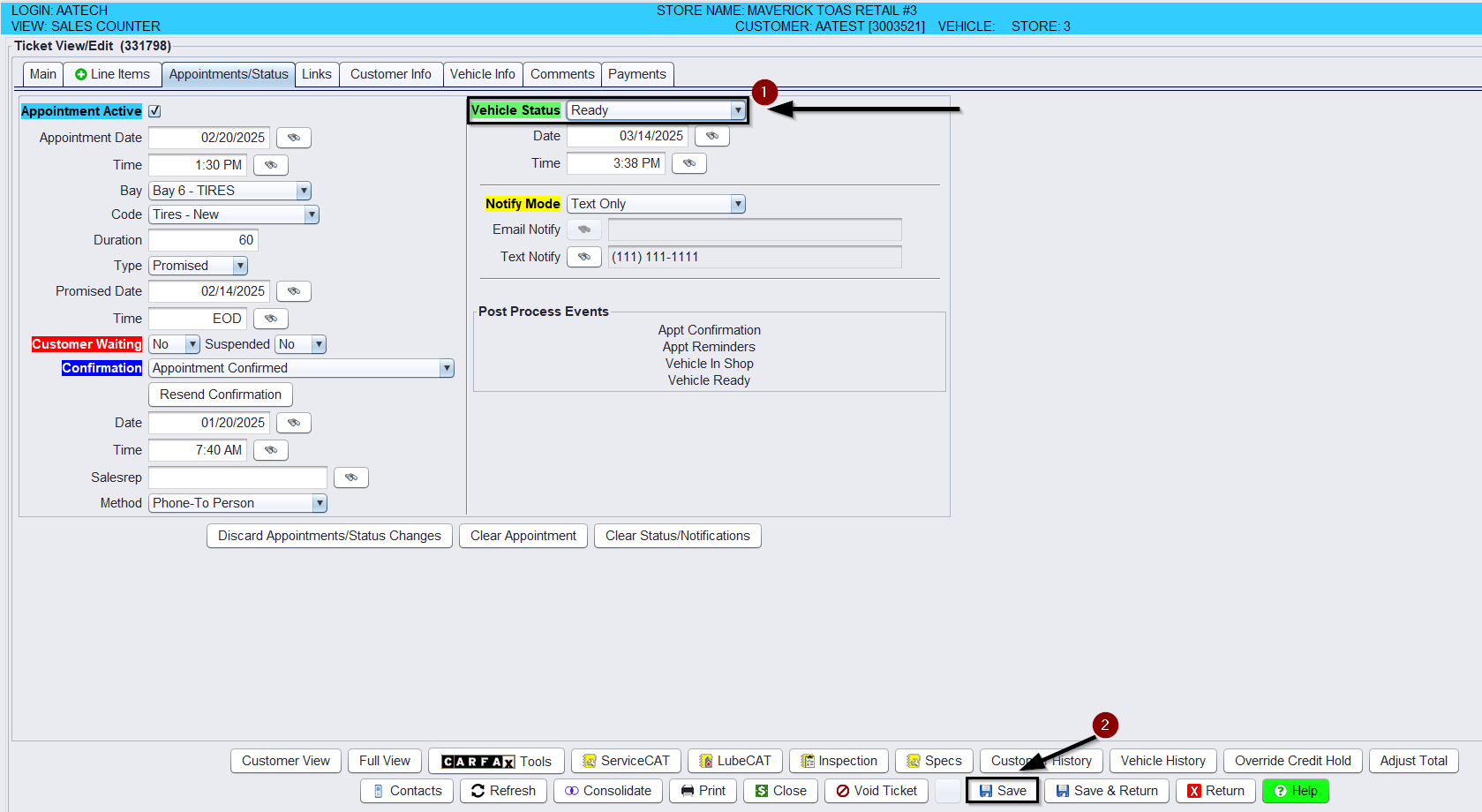1482x812 pixels.
Task: Click the Clear Appointment button
Action: click(x=523, y=536)
